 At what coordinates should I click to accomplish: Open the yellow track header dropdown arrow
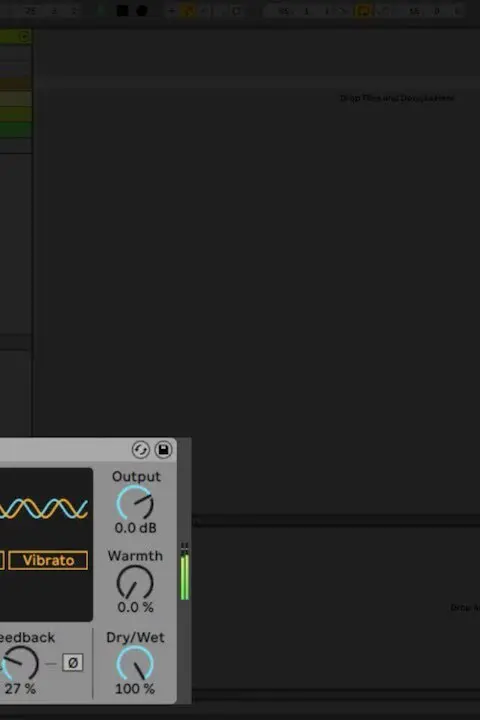pyautogui.click(x=24, y=36)
